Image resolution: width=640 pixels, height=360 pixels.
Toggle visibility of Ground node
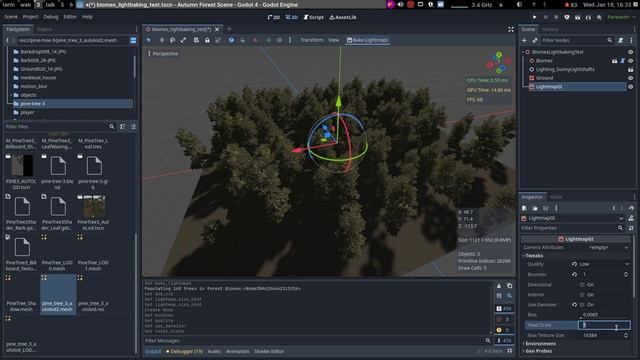click(x=631, y=78)
